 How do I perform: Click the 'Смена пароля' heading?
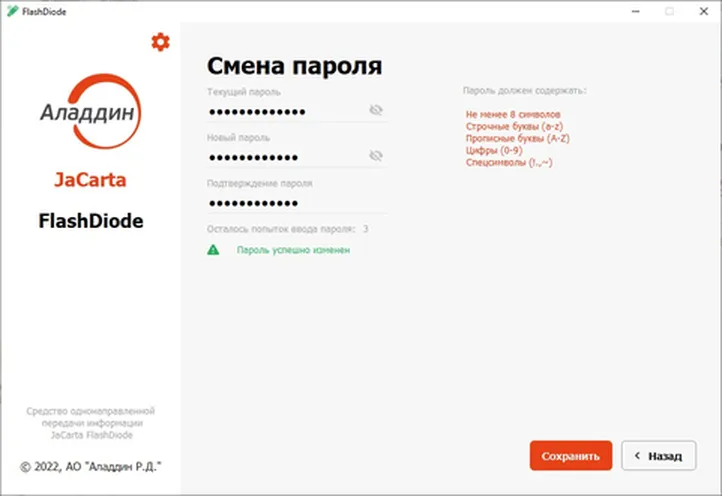coord(294,66)
